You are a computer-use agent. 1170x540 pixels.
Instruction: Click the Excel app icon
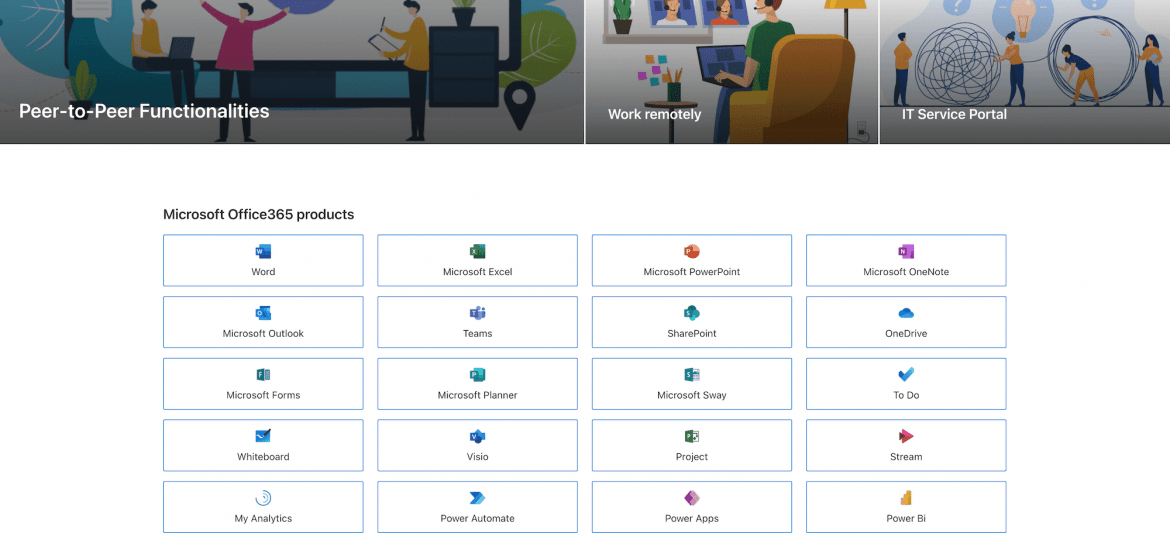coord(478,251)
